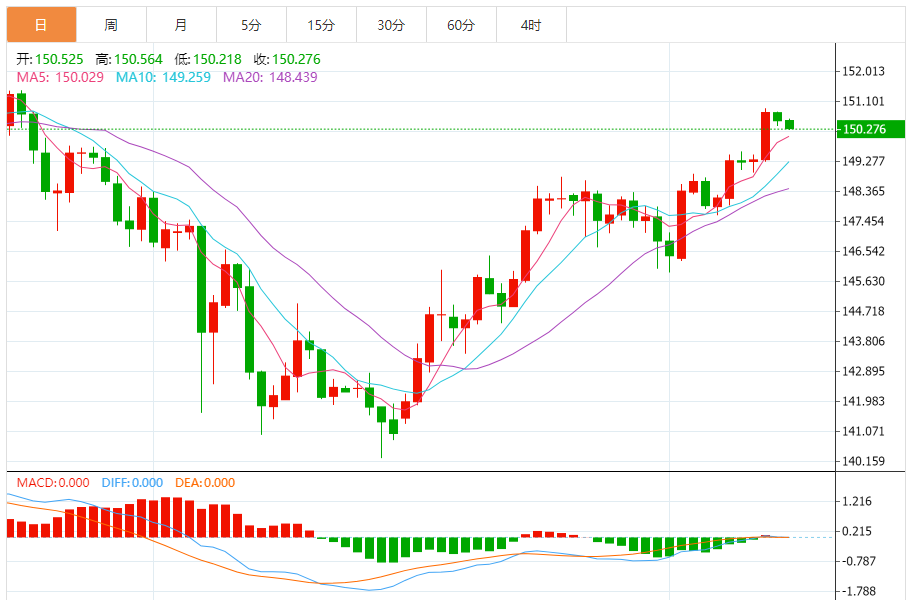Click the close price 收:150.276

pos(287,59)
